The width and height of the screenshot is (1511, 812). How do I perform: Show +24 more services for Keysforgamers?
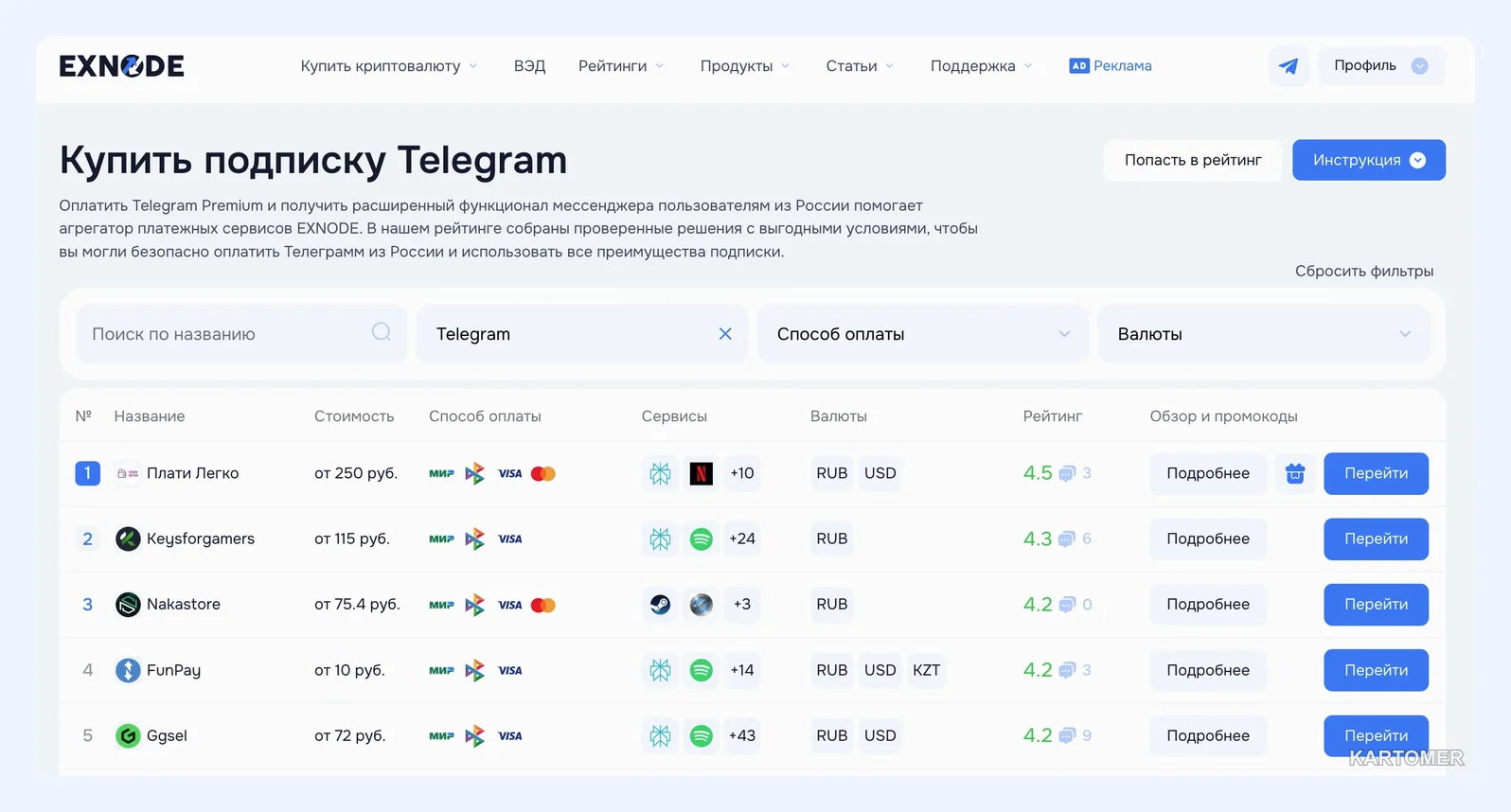click(x=742, y=539)
